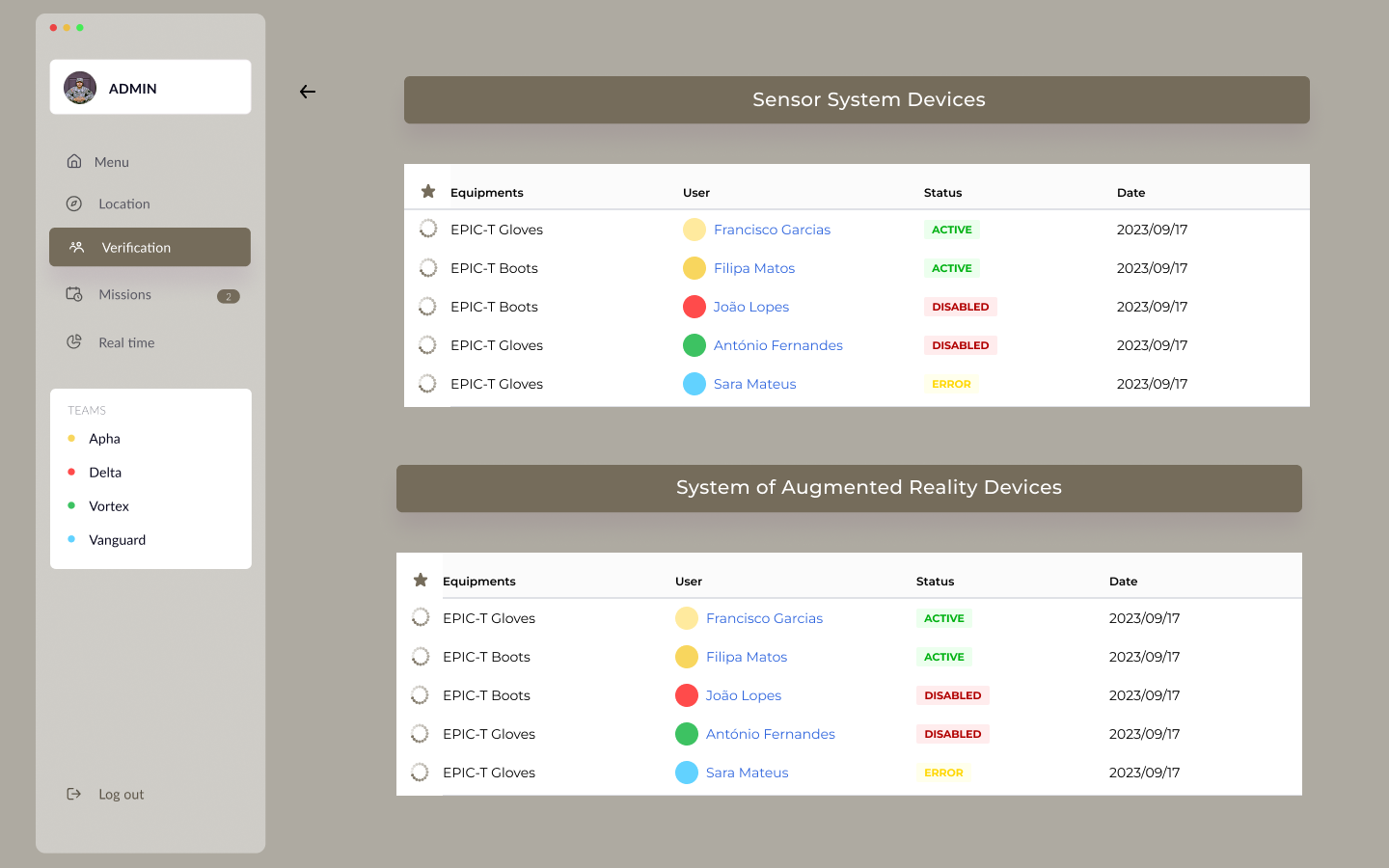The height and width of the screenshot is (868, 1389).
Task: Click the red color dot beside João Lopes in Sensor table
Action: tap(694, 307)
